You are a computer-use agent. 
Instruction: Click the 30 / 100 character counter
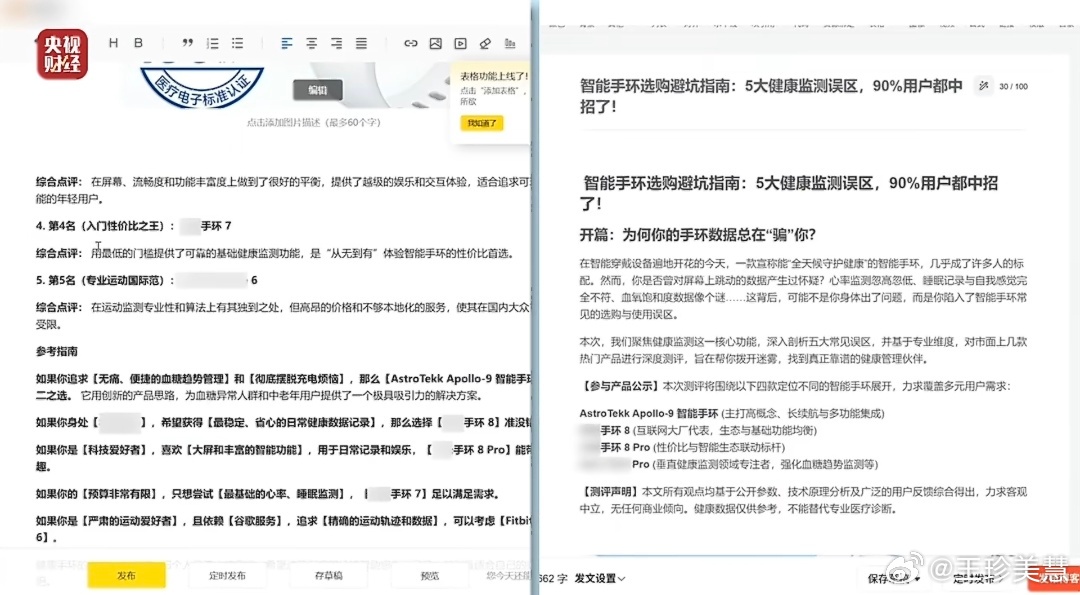coord(1013,87)
